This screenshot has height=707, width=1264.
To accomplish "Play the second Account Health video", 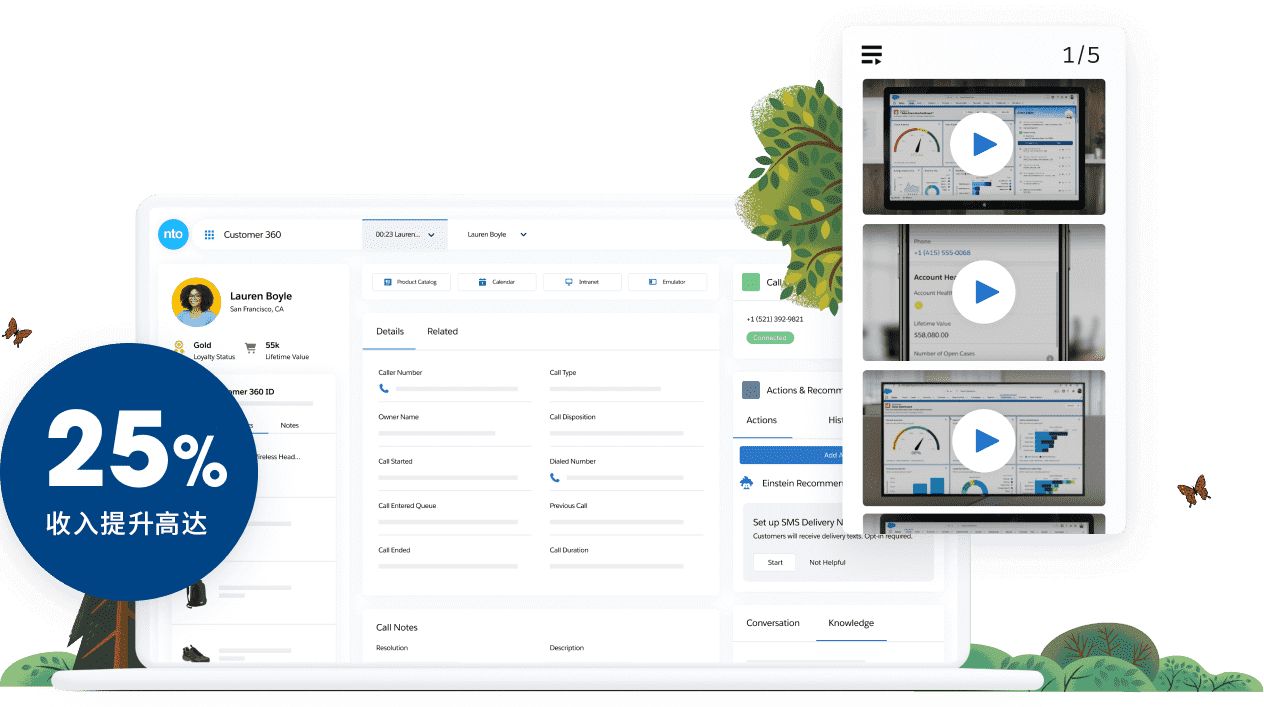I will coord(984,292).
